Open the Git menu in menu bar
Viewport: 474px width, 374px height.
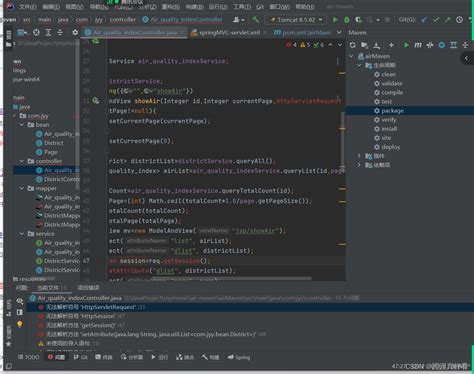coord(260,7)
